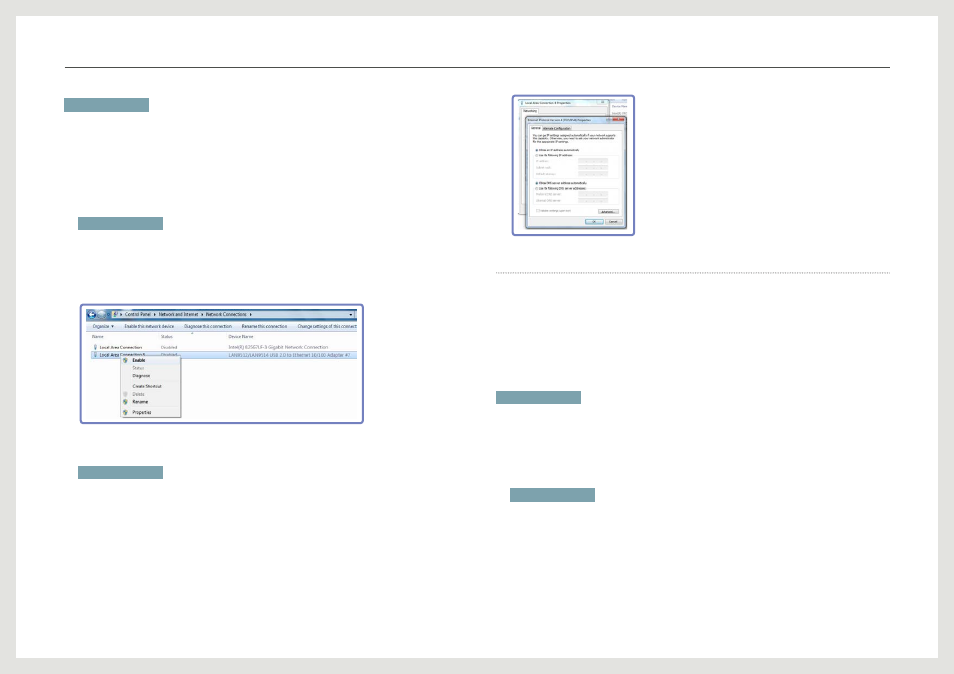This screenshot has height=674, width=954.
Task: Click the network adapter icon of first Local Area Connection
Action: point(95,347)
